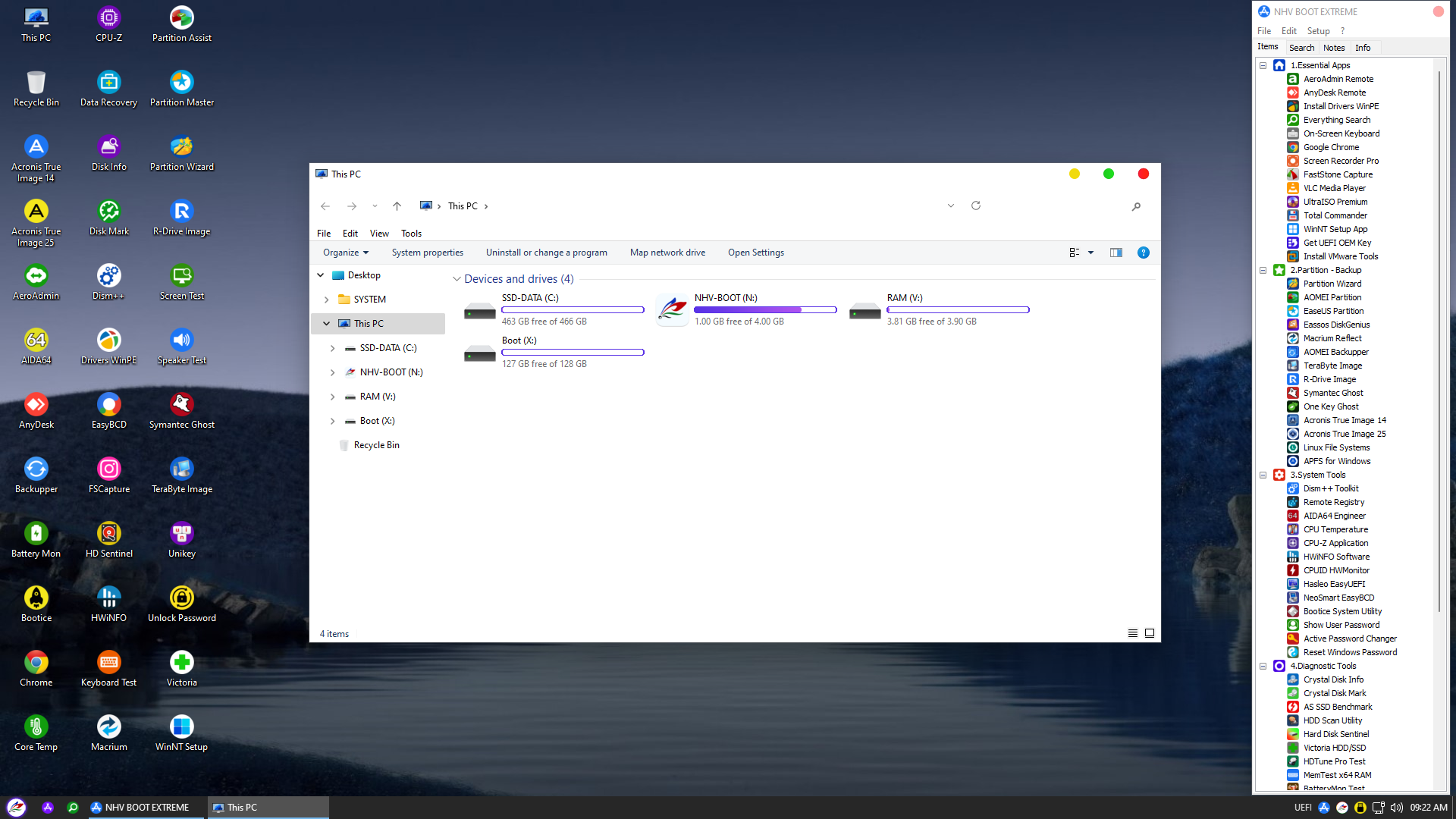This screenshot has width=1456, height=819.
Task: Switch to the Search tab in NHV BOOT EXTREME
Action: [x=1301, y=47]
